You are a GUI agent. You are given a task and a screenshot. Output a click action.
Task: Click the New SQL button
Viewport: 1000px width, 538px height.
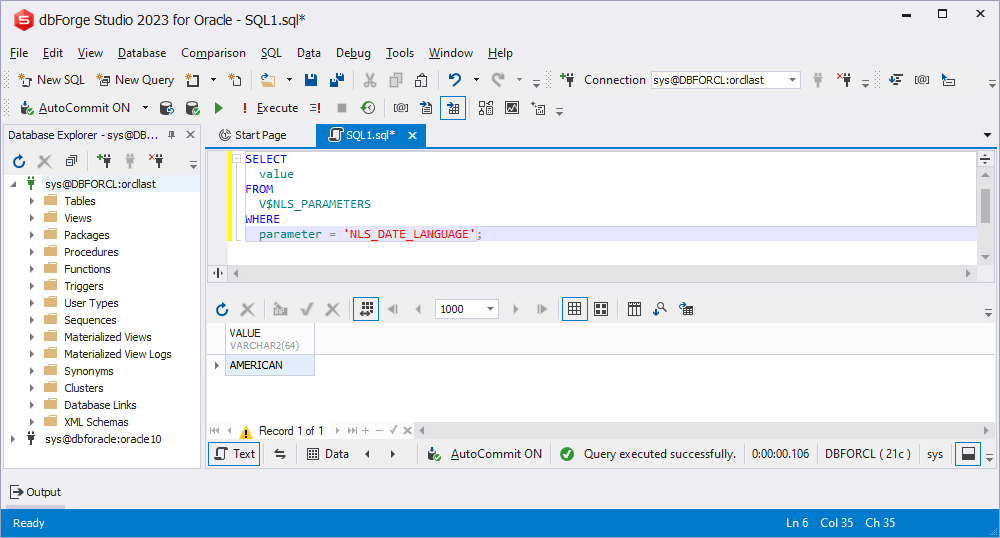(x=52, y=80)
